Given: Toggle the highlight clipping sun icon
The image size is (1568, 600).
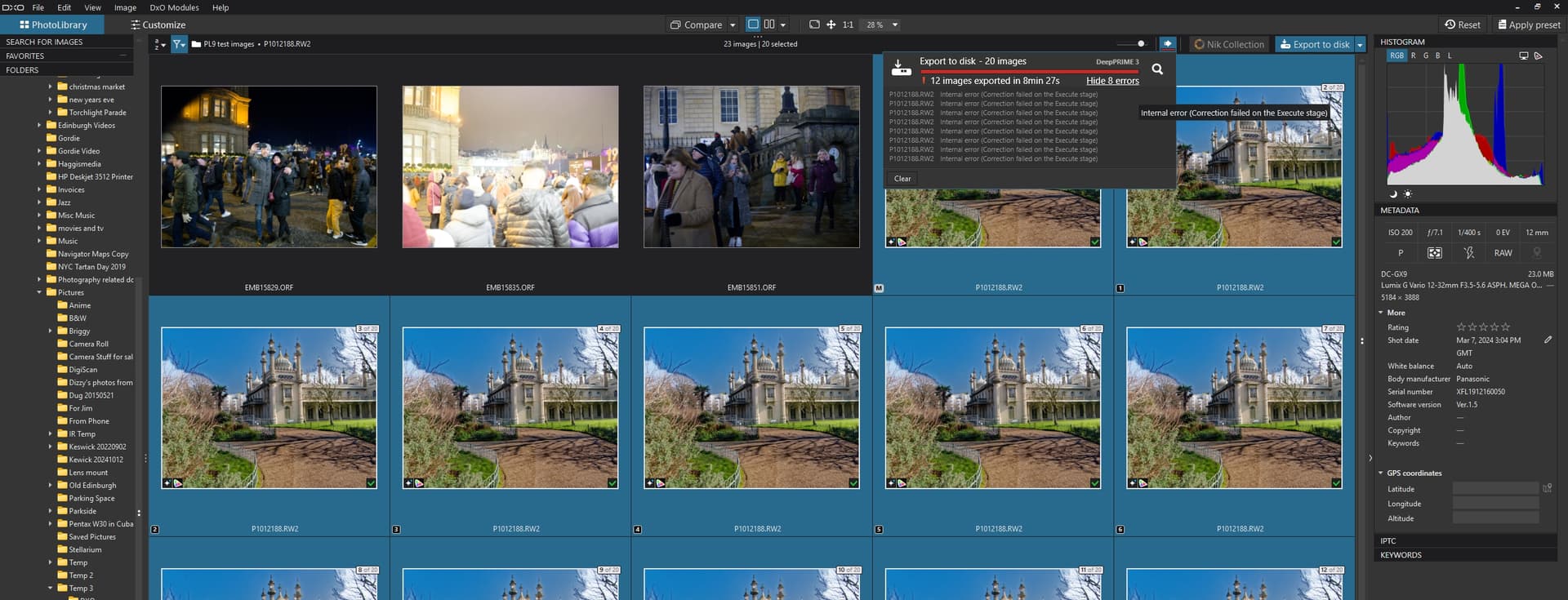Looking at the screenshot, I should (x=1407, y=194).
